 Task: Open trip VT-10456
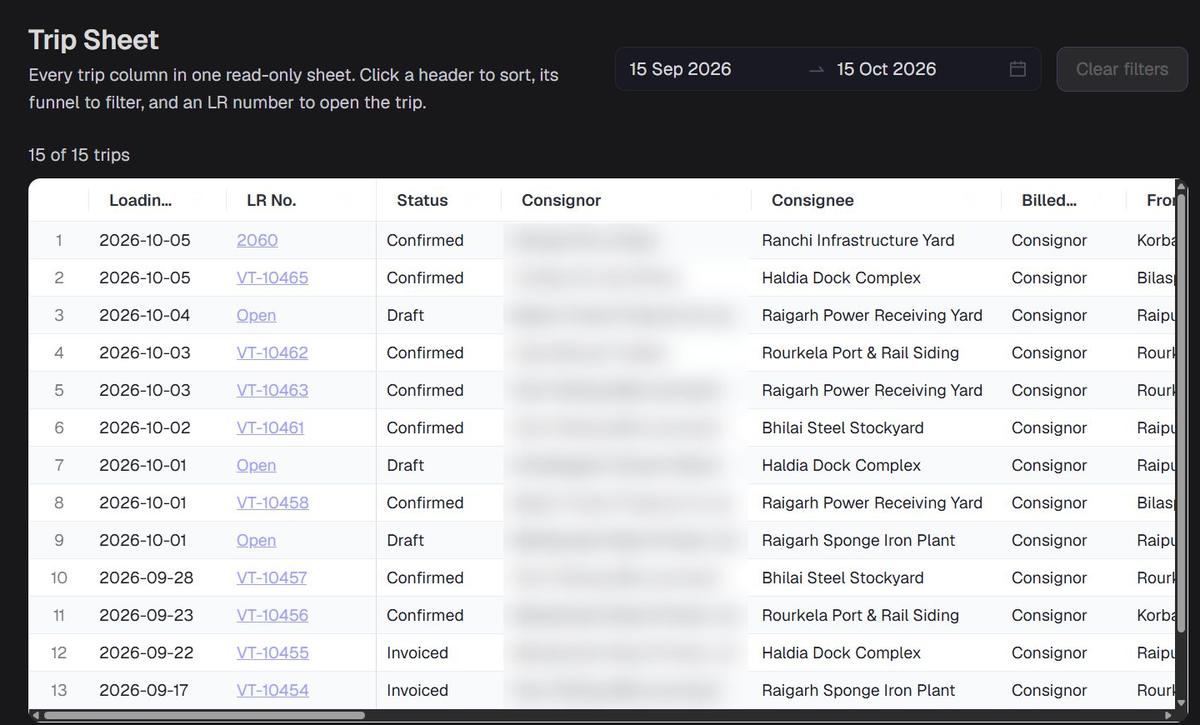pos(272,615)
